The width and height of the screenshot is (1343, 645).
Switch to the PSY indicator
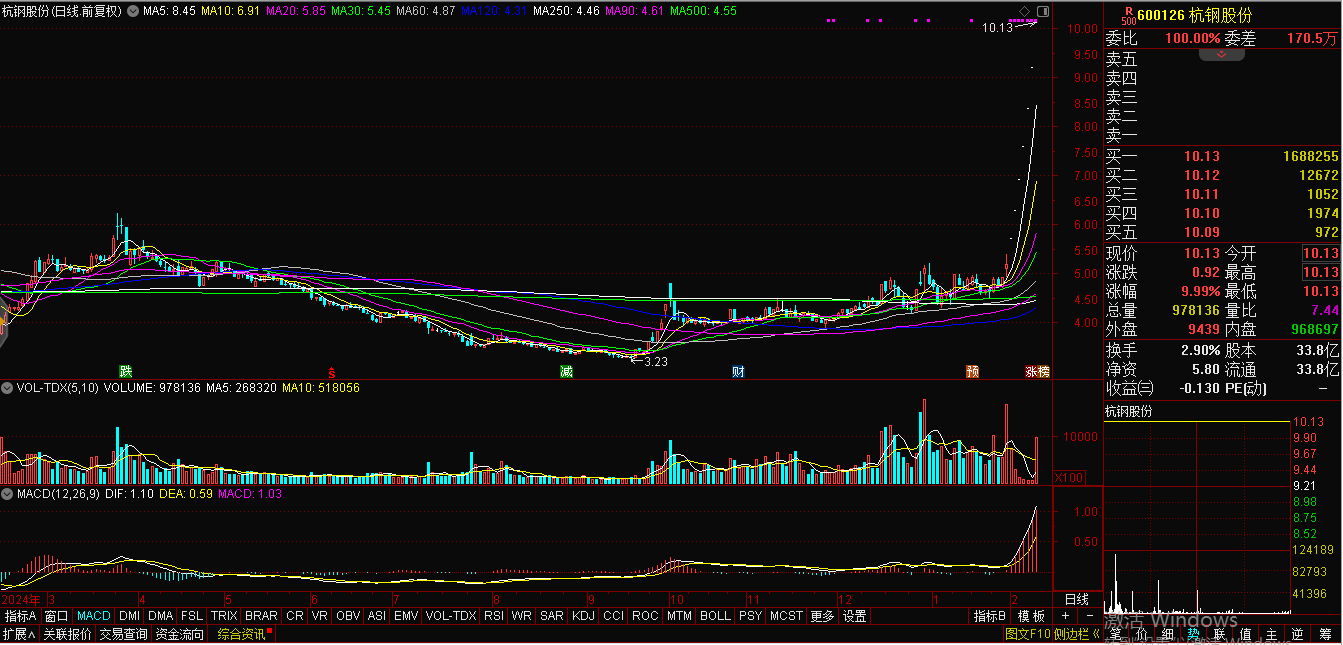(750, 616)
